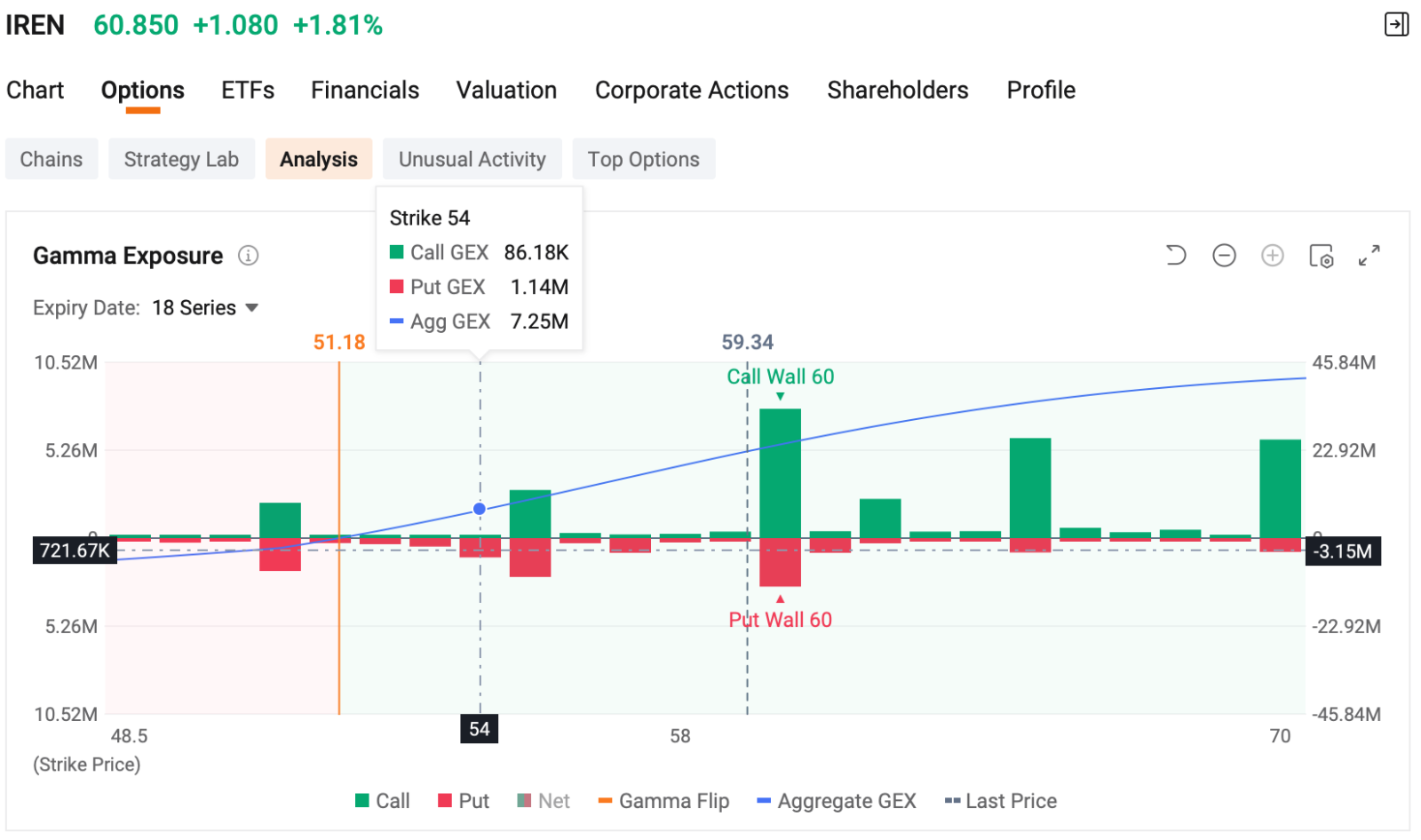Go to the Financials tab
Image resolution: width=1421 pixels, height=840 pixels.
(x=365, y=90)
